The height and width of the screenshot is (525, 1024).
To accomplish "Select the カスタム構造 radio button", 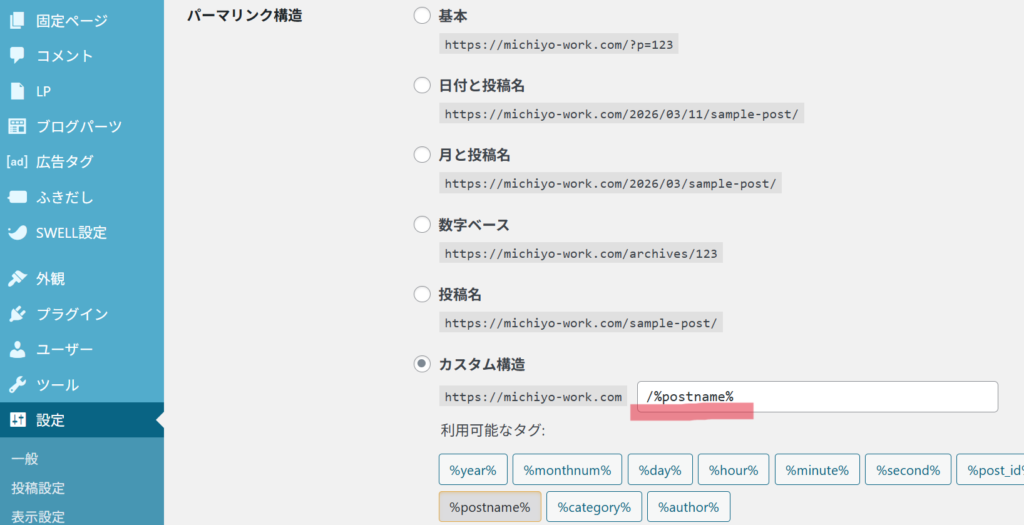I will 422,364.
